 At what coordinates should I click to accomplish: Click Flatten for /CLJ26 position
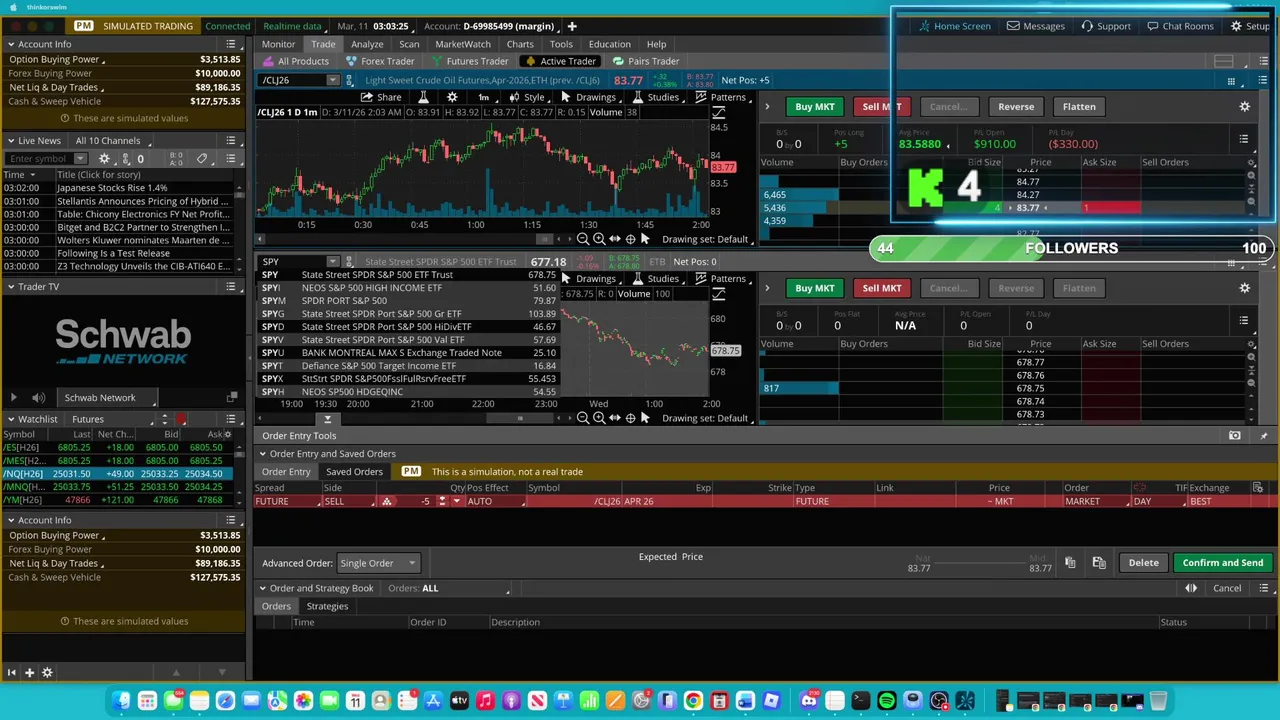1079,106
